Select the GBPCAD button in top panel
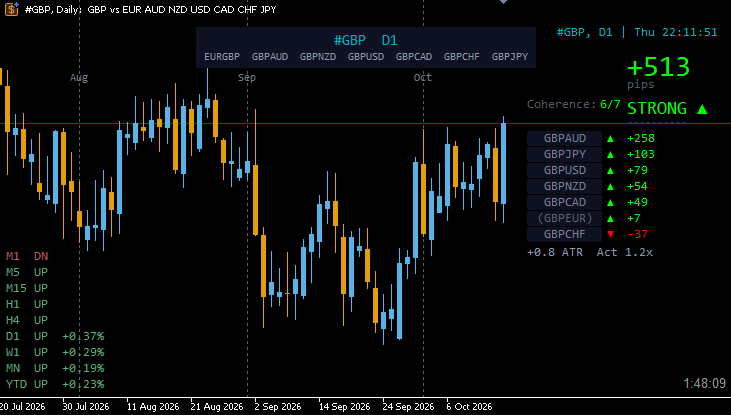 [x=414, y=56]
